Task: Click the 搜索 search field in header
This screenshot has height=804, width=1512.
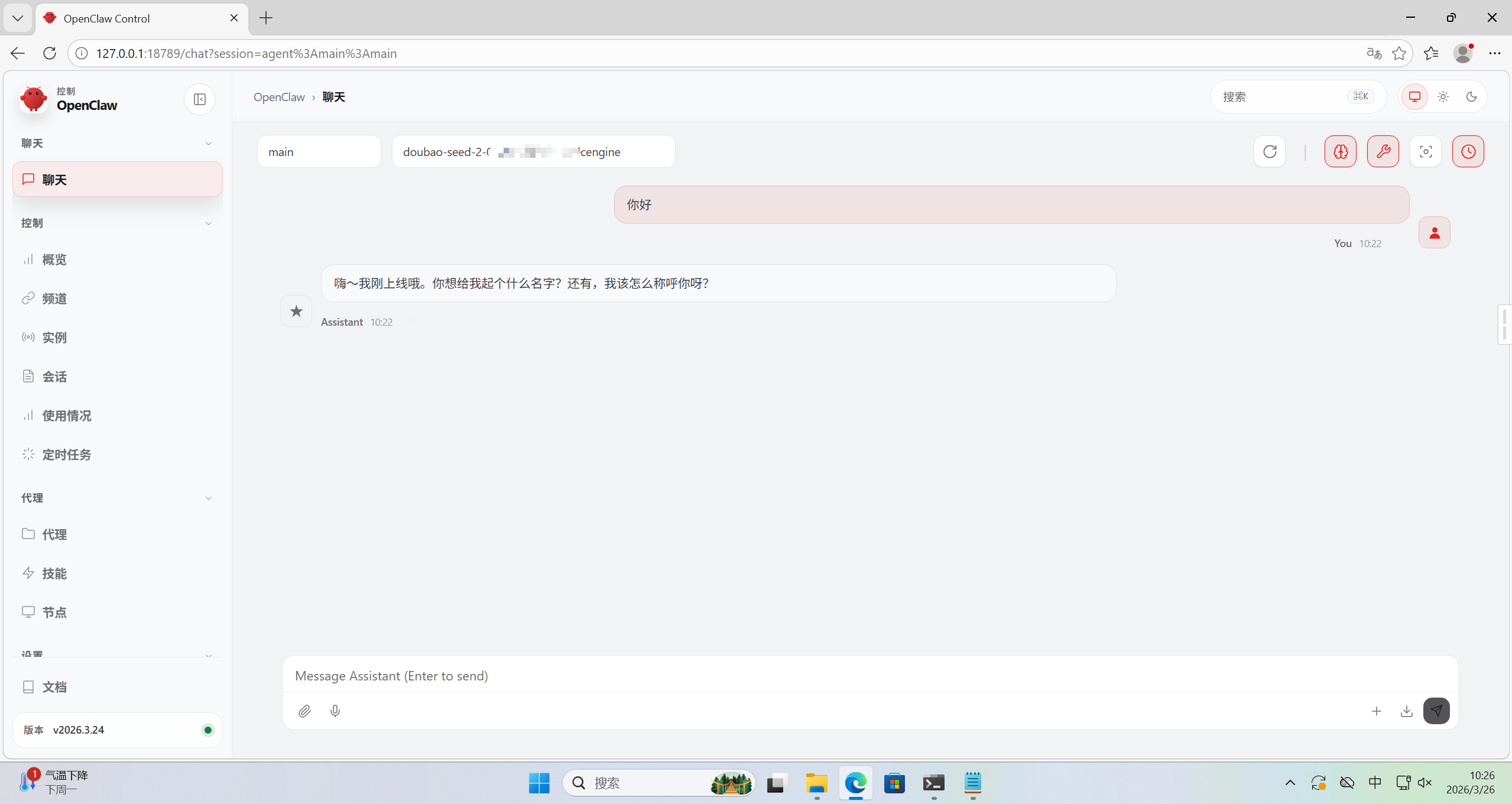Action: point(1298,96)
